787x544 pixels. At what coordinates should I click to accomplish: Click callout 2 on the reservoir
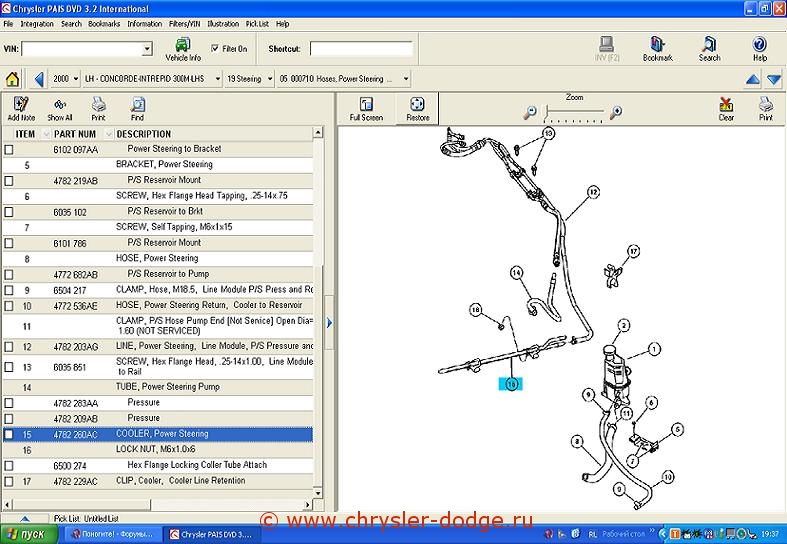[x=623, y=326]
